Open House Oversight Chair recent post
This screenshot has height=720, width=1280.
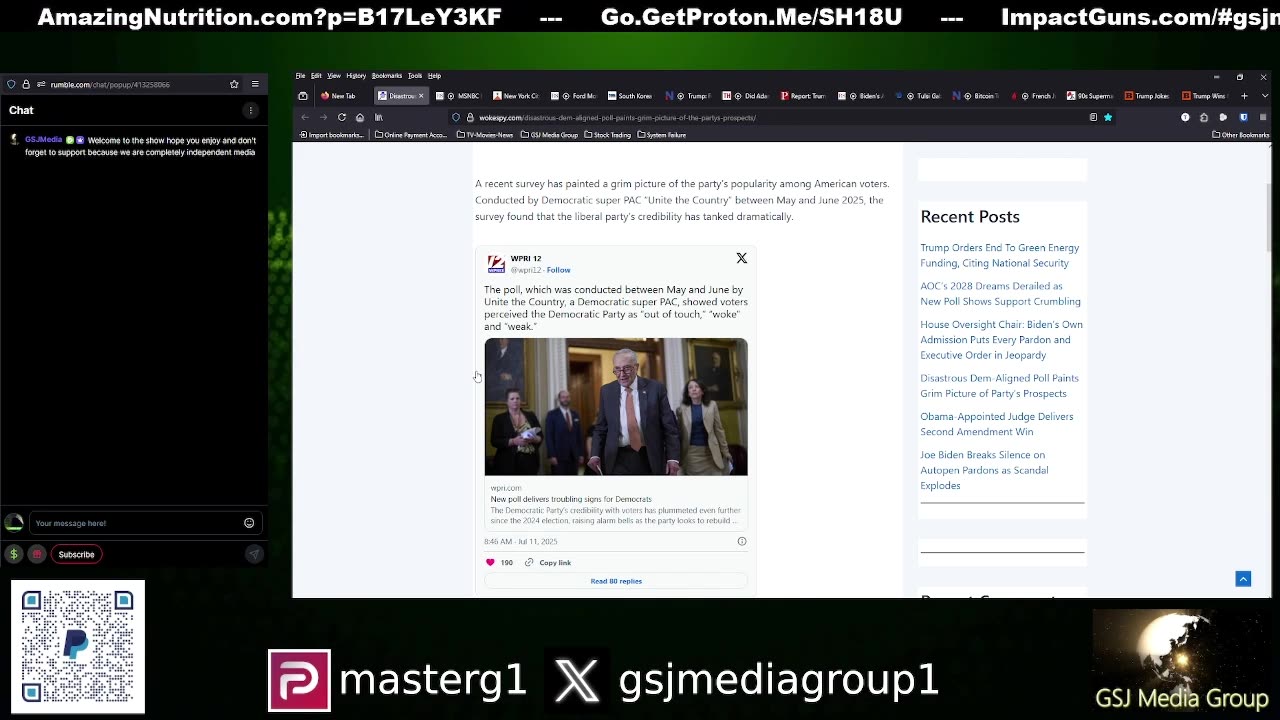coord(1001,339)
